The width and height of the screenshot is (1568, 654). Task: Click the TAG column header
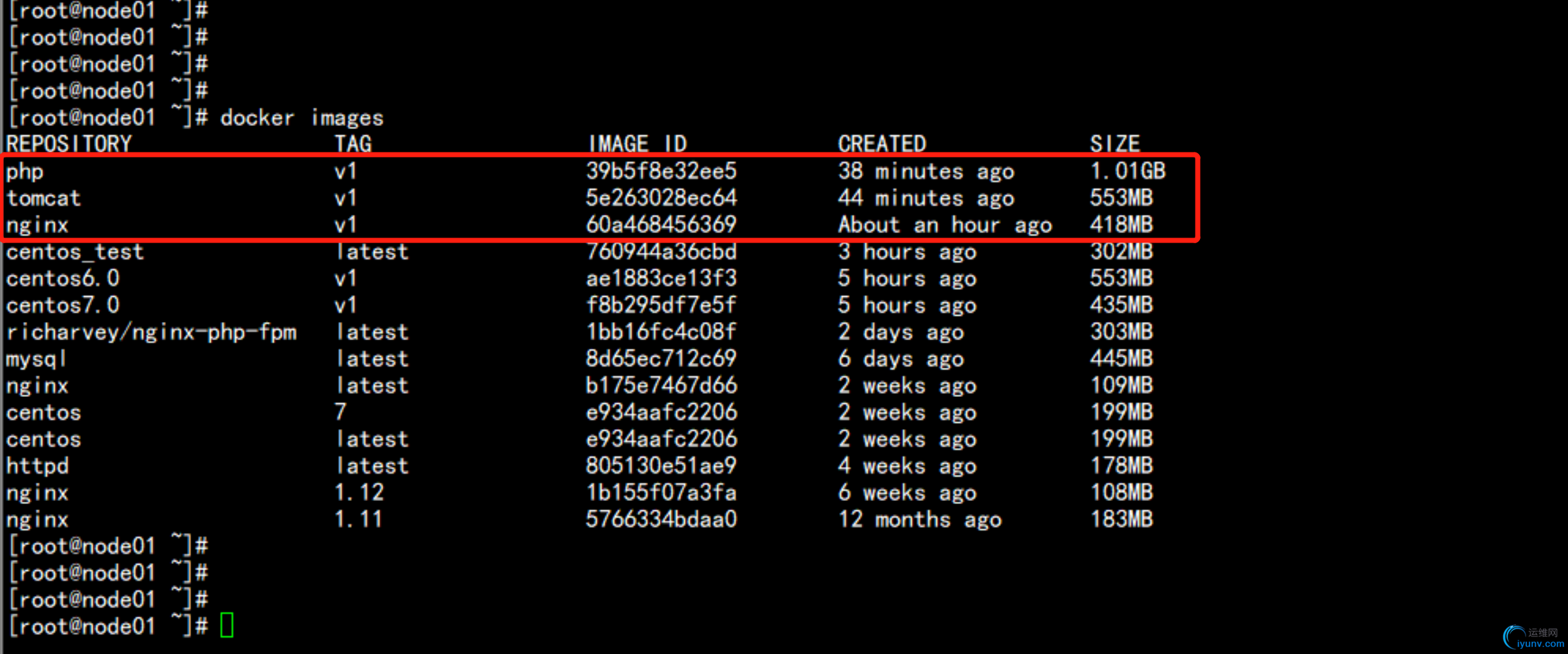point(353,144)
